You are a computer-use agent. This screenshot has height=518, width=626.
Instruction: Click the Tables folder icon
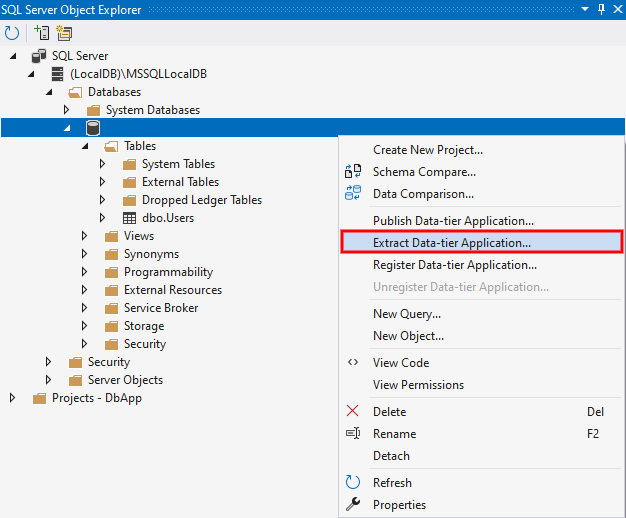point(111,146)
